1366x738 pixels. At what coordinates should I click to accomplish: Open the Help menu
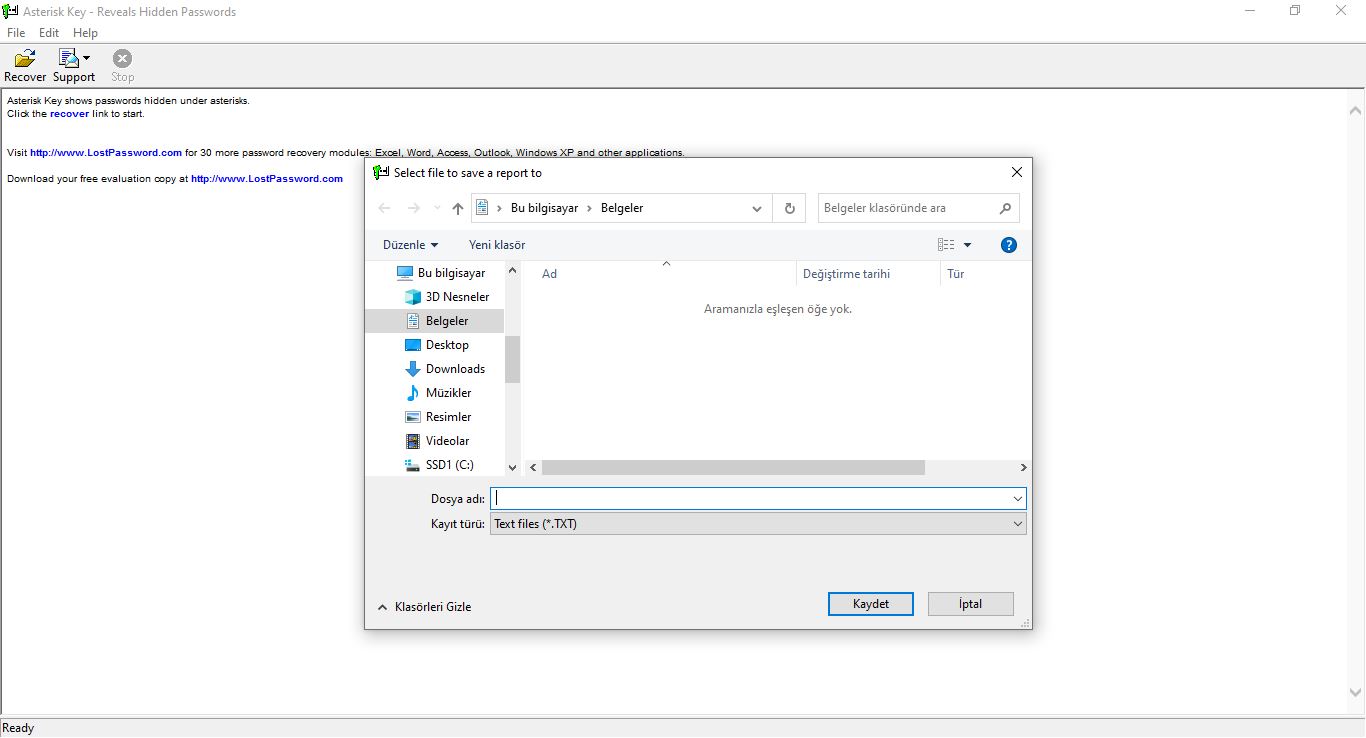(85, 33)
